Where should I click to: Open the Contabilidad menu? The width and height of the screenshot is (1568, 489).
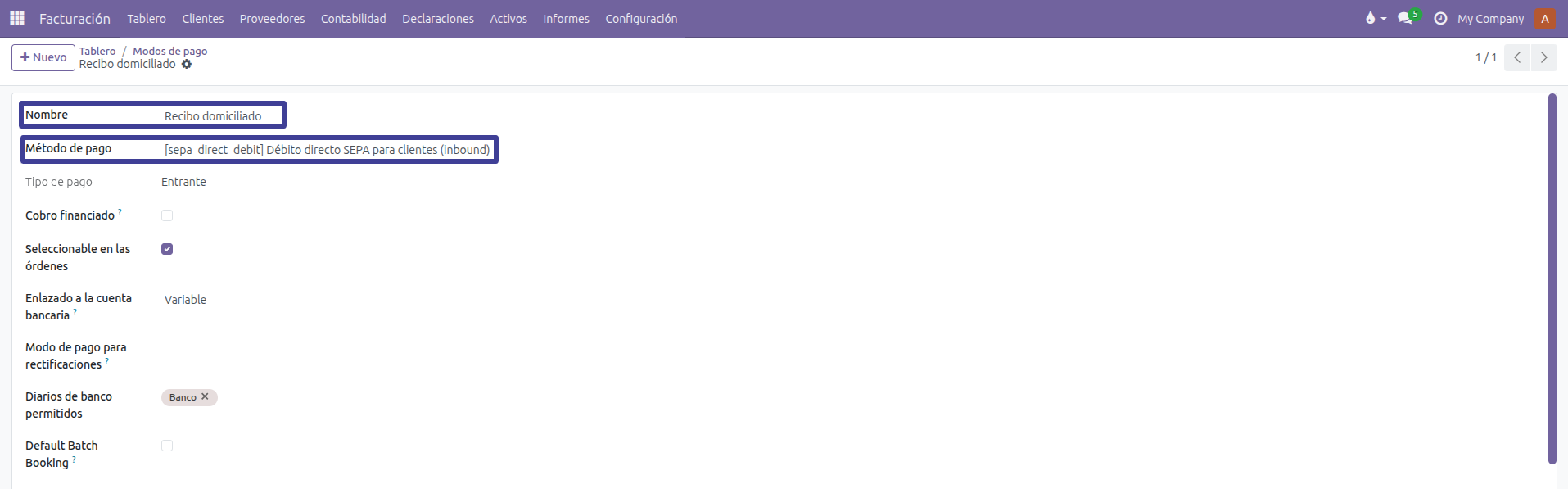353,18
